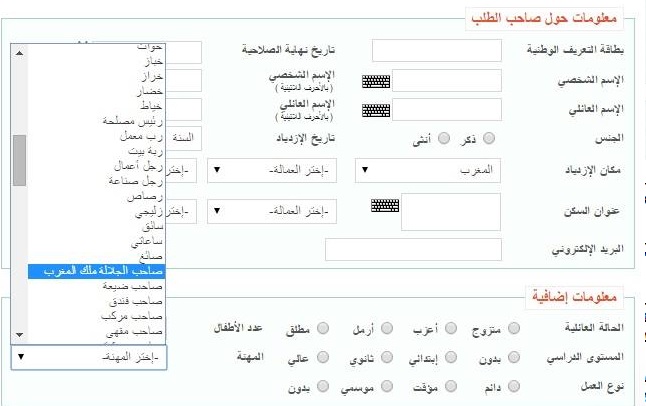Select دائم work type radio button
Image resolution: width=646 pixels, height=406 pixels.
point(514,385)
